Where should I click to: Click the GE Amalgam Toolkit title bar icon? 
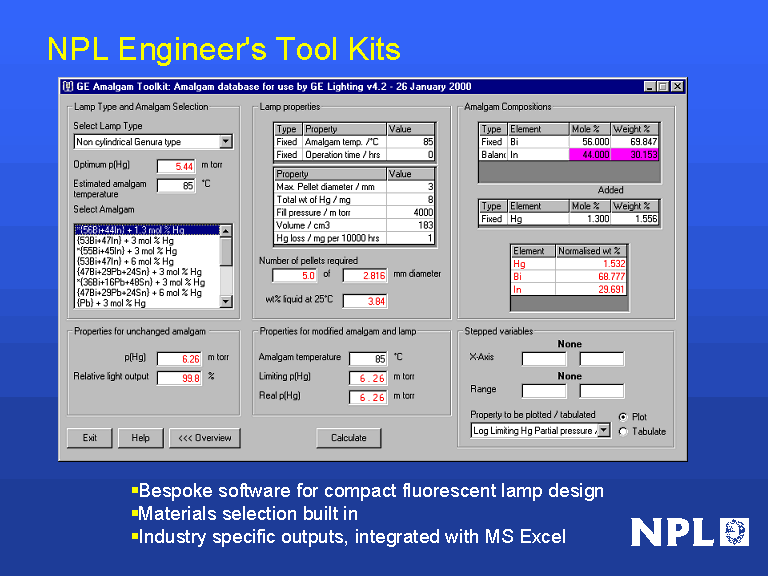point(69,87)
